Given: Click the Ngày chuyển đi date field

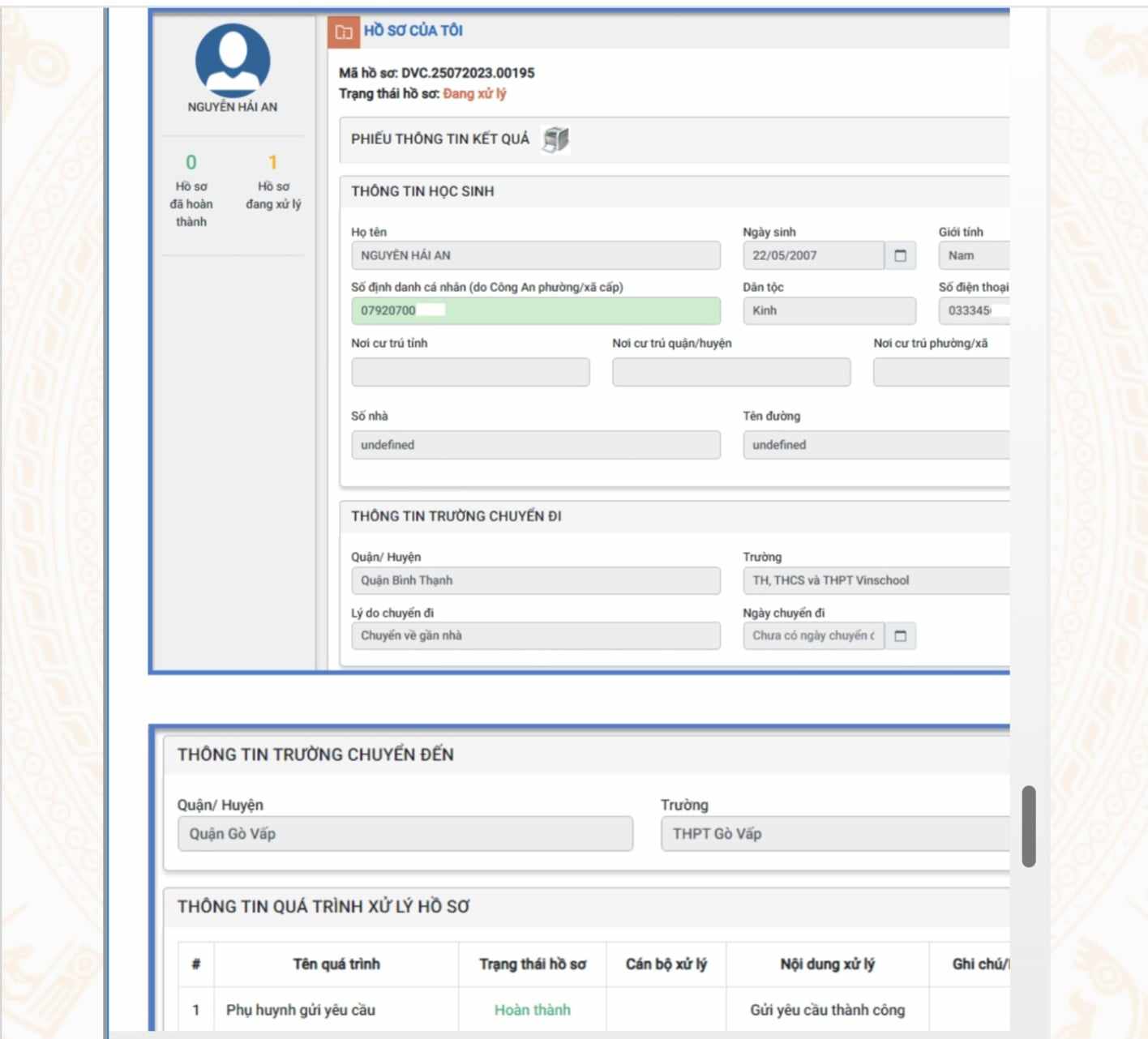Looking at the screenshot, I should tap(813, 635).
